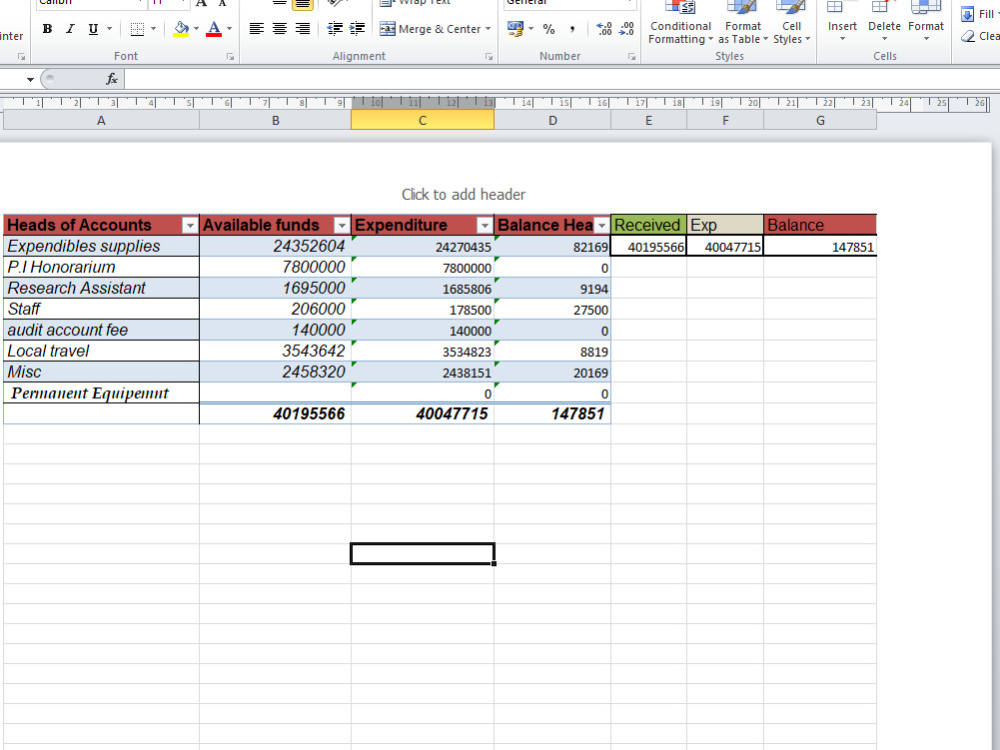Apply comma style
This screenshot has width=1000, height=750.
point(572,29)
